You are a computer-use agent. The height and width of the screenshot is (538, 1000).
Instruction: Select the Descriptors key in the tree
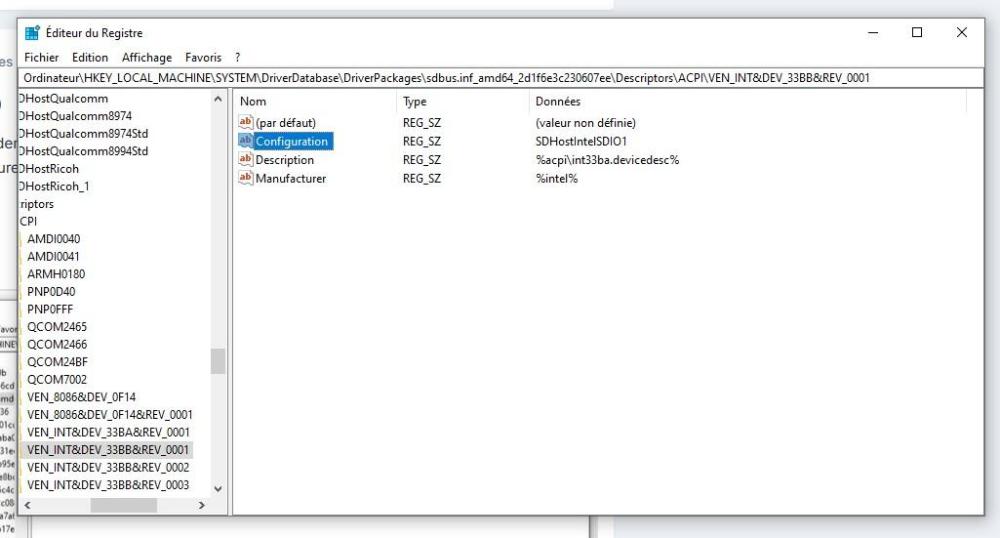pos(37,204)
